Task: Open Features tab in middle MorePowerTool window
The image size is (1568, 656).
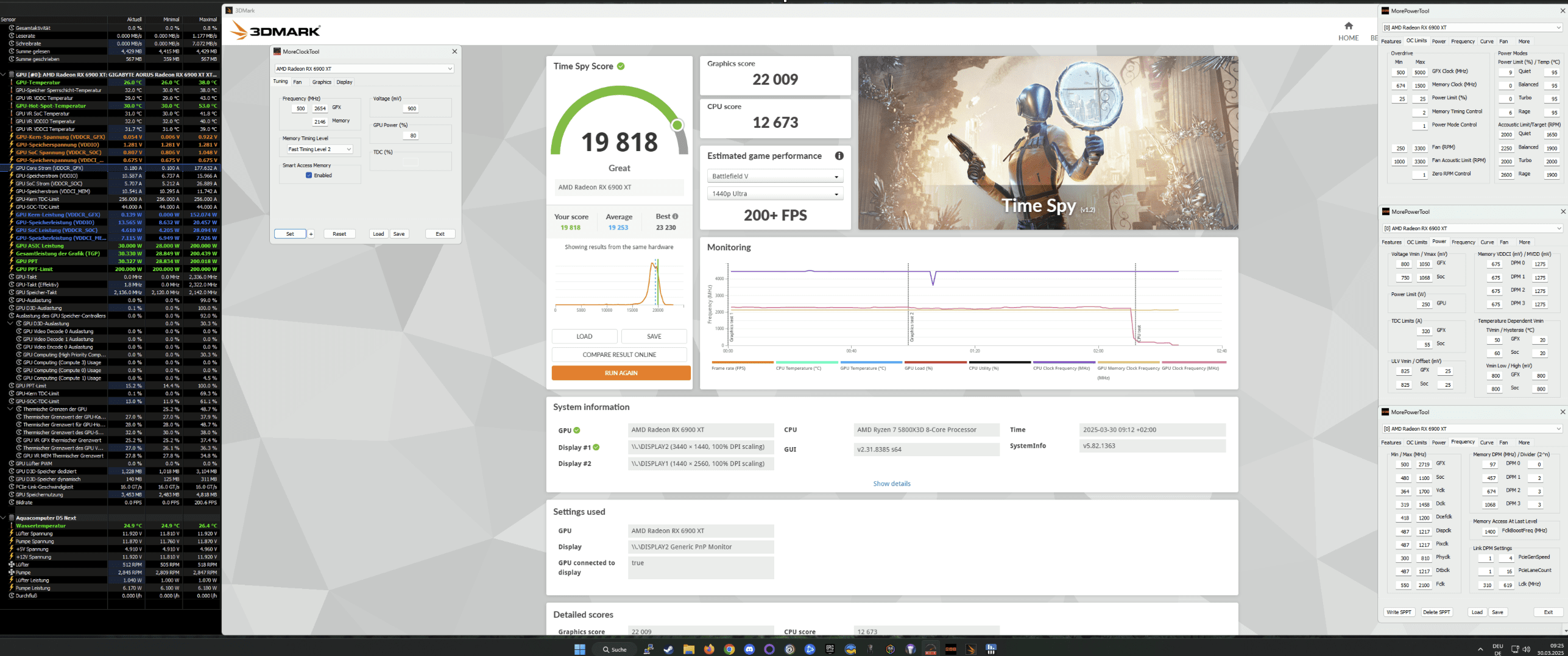Action: pyautogui.click(x=1391, y=242)
